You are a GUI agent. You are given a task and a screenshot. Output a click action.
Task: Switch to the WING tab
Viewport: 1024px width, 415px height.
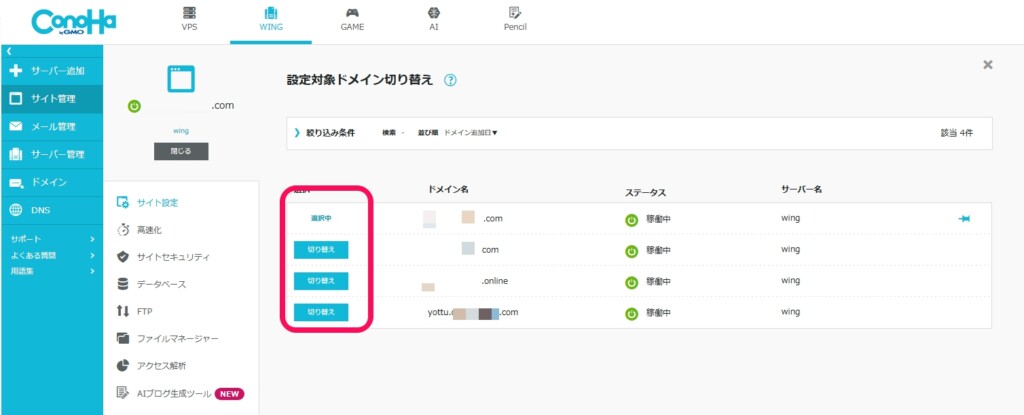tap(270, 20)
